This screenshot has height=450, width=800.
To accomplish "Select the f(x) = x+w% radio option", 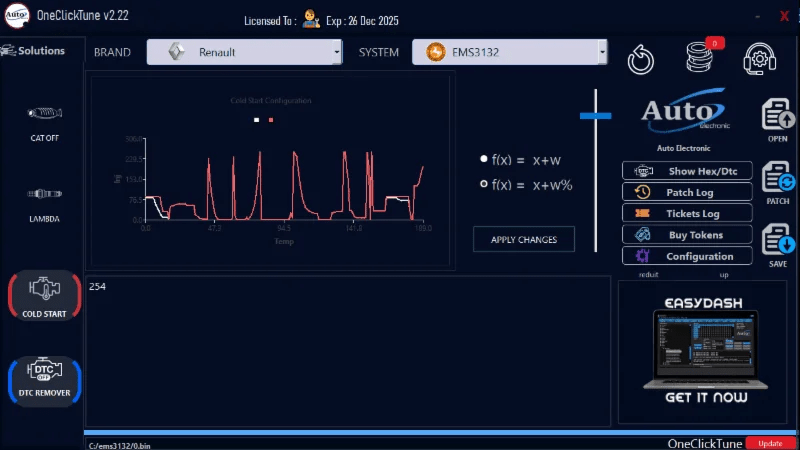I will point(484,184).
